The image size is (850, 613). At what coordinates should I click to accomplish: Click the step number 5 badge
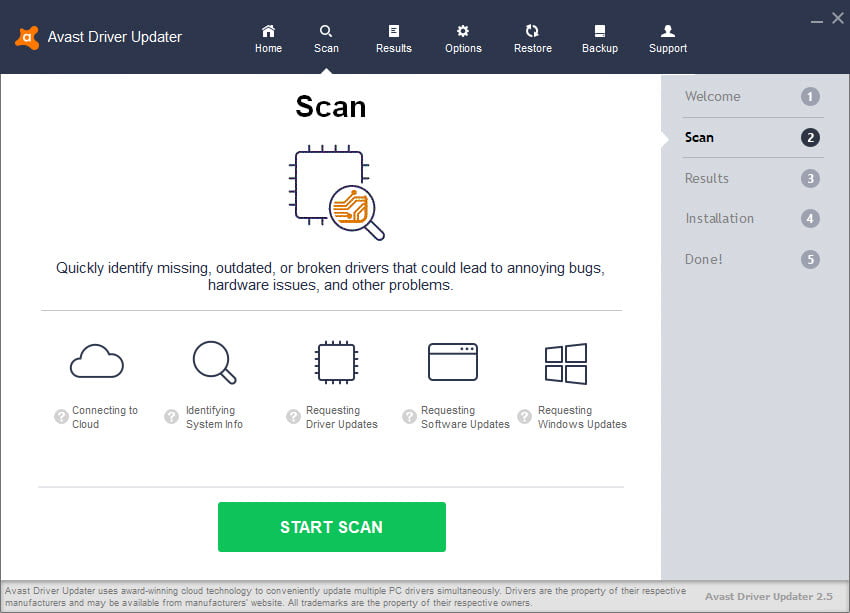tap(810, 259)
